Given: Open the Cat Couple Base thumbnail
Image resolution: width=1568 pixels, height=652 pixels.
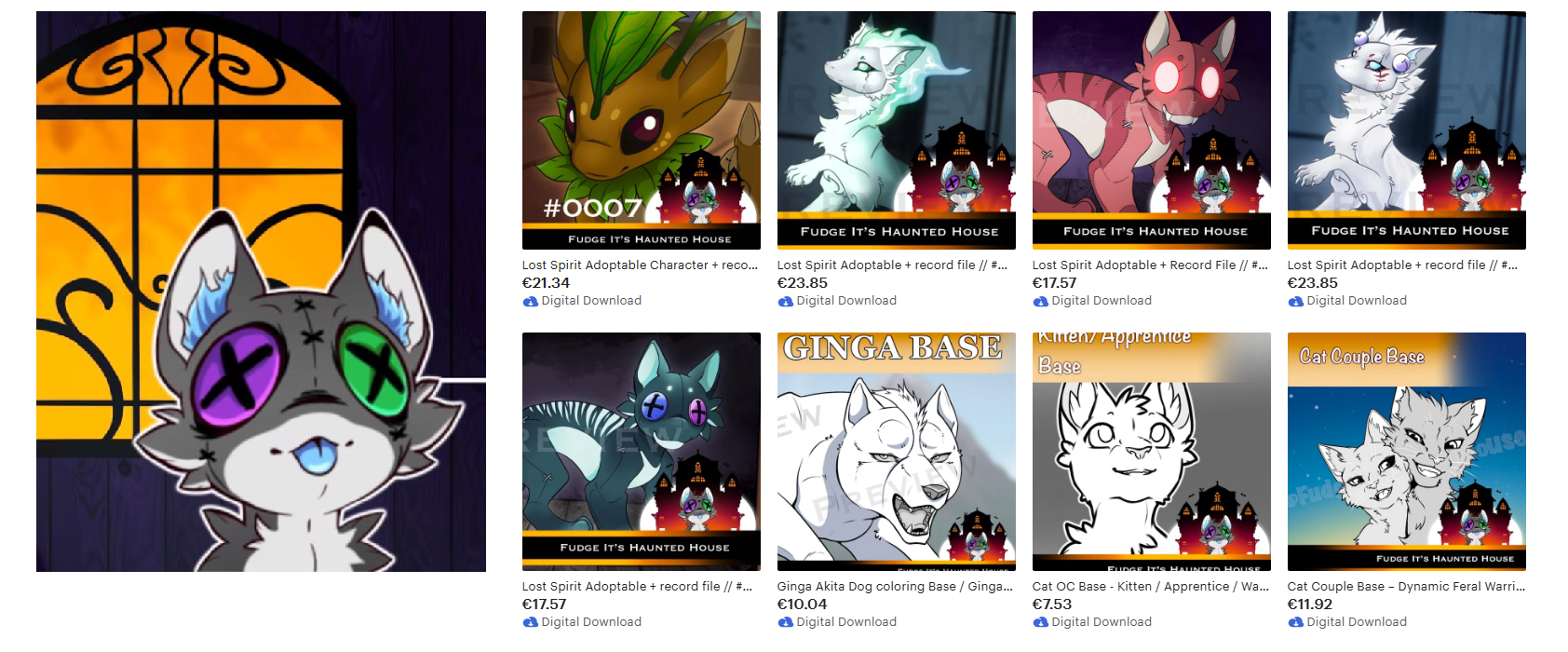Looking at the screenshot, I should coord(1407,452).
